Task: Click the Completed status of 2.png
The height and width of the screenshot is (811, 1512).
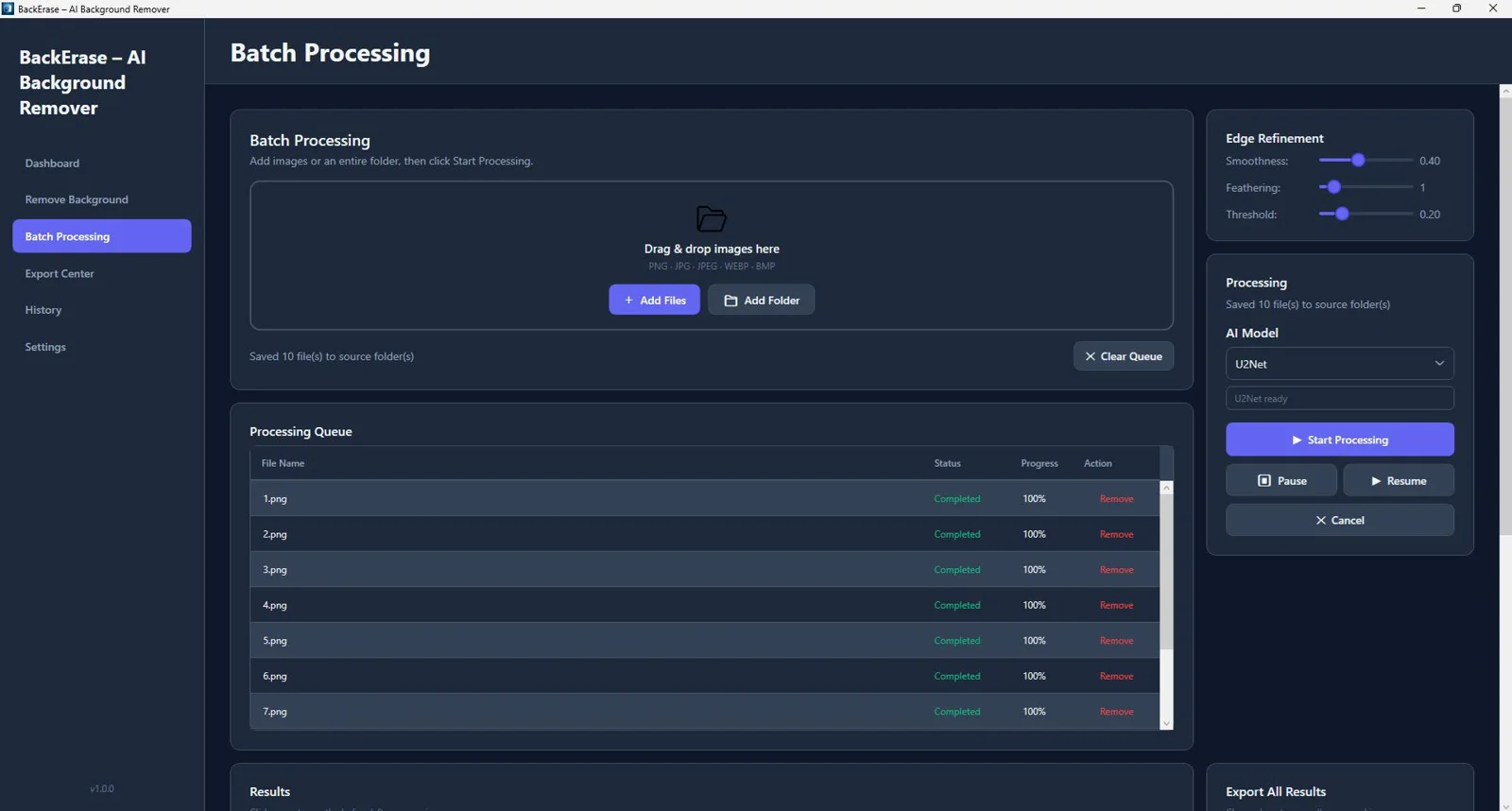Action: [x=956, y=534]
